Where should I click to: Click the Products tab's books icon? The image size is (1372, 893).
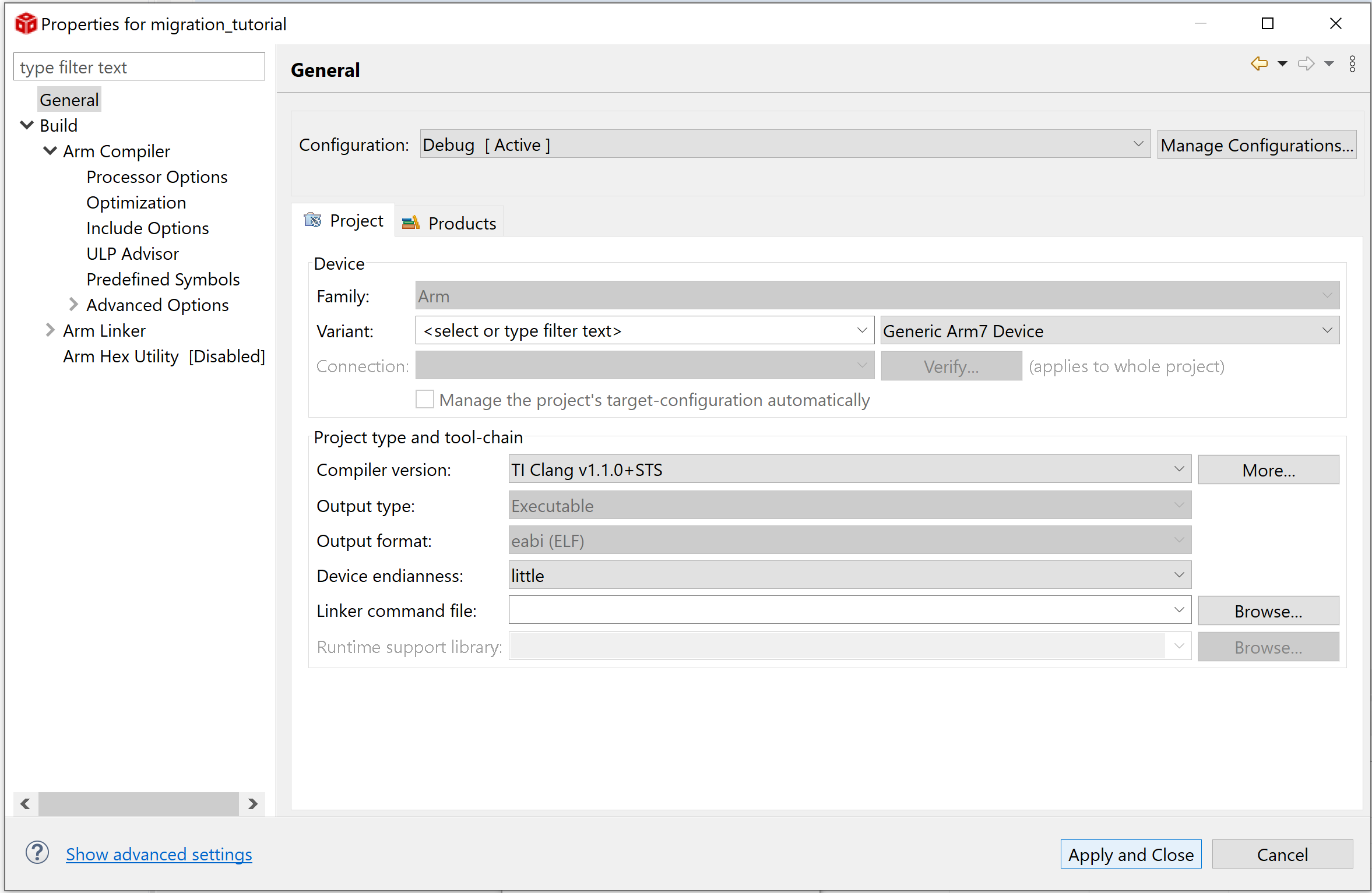pyautogui.click(x=410, y=222)
